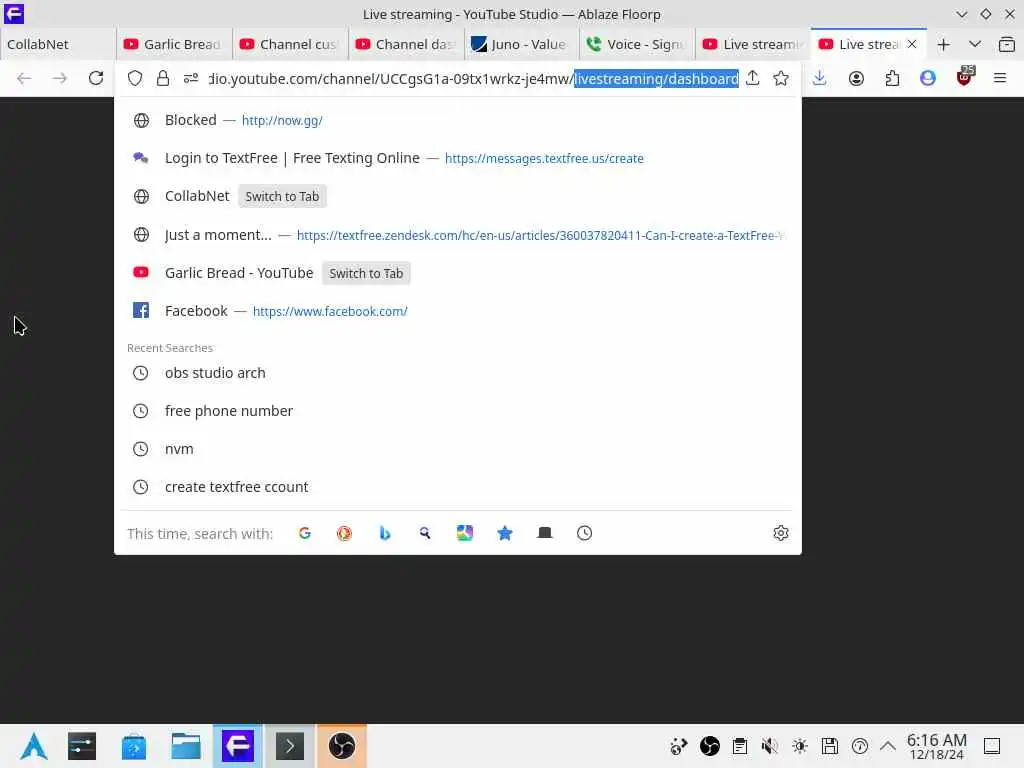Viewport: 1024px width, 768px height.
Task: Open site permissions icon in address bar
Action: (191, 78)
